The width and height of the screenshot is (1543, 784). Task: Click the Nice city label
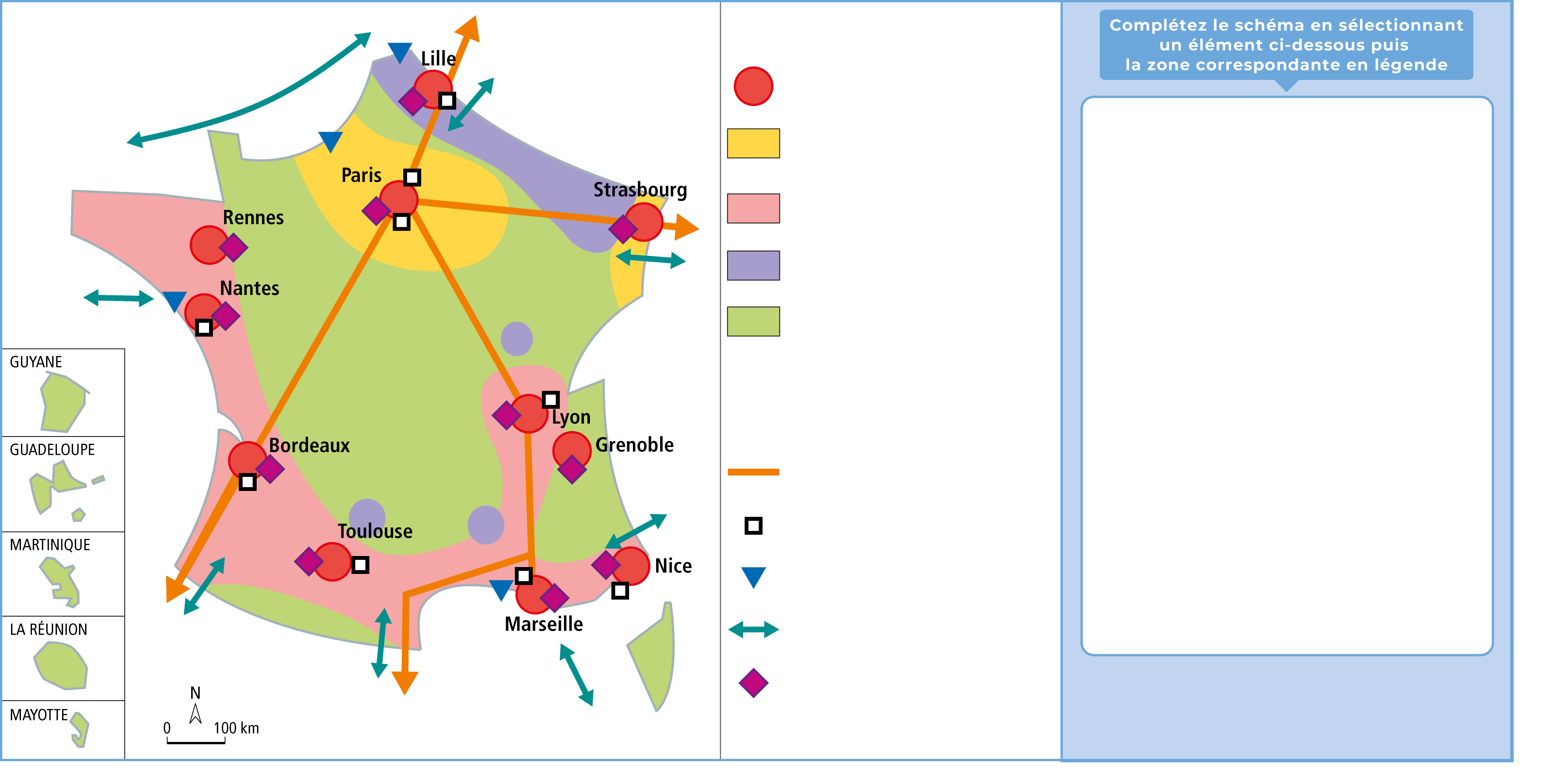coord(673,566)
